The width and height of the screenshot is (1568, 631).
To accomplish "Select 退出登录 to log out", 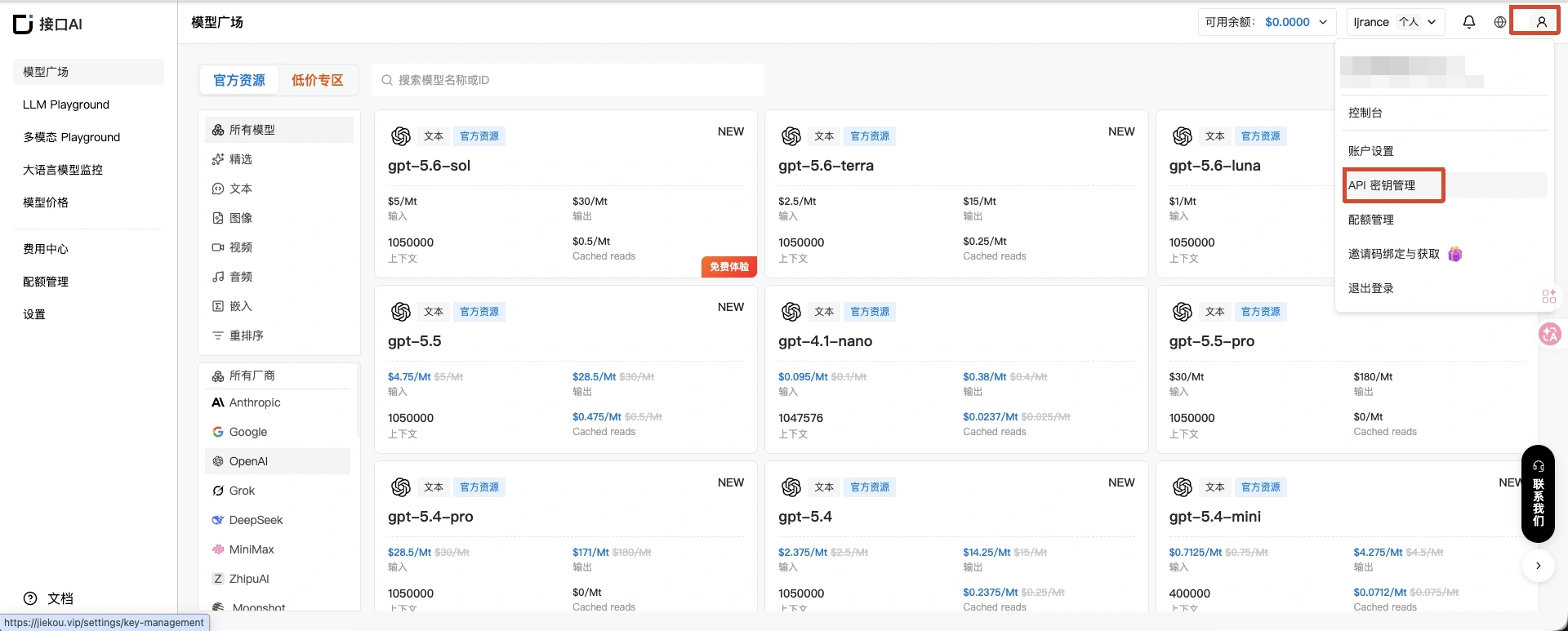I will [1444, 288].
